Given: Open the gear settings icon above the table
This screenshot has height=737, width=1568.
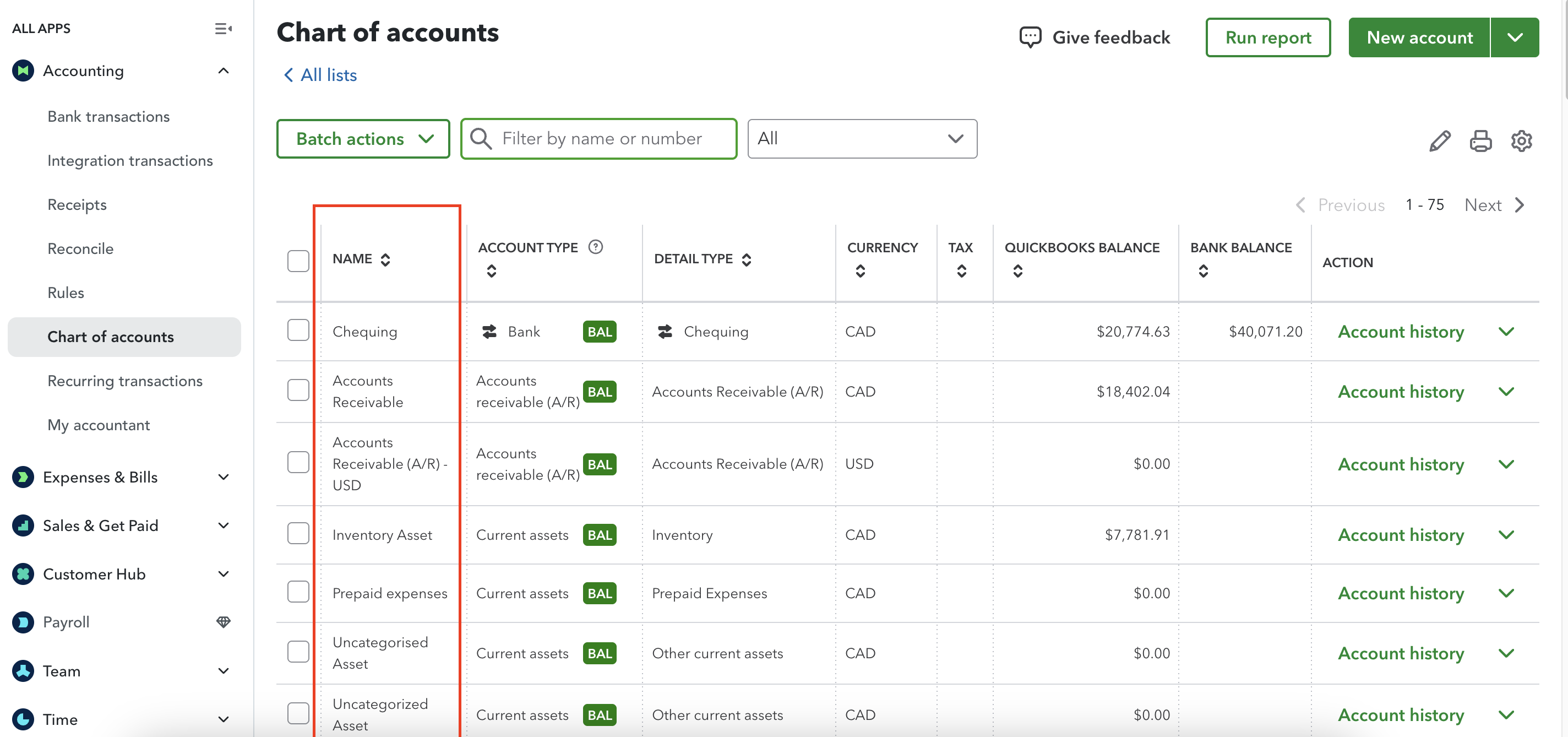Looking at the screenshot, I should tap(1521, 140).
